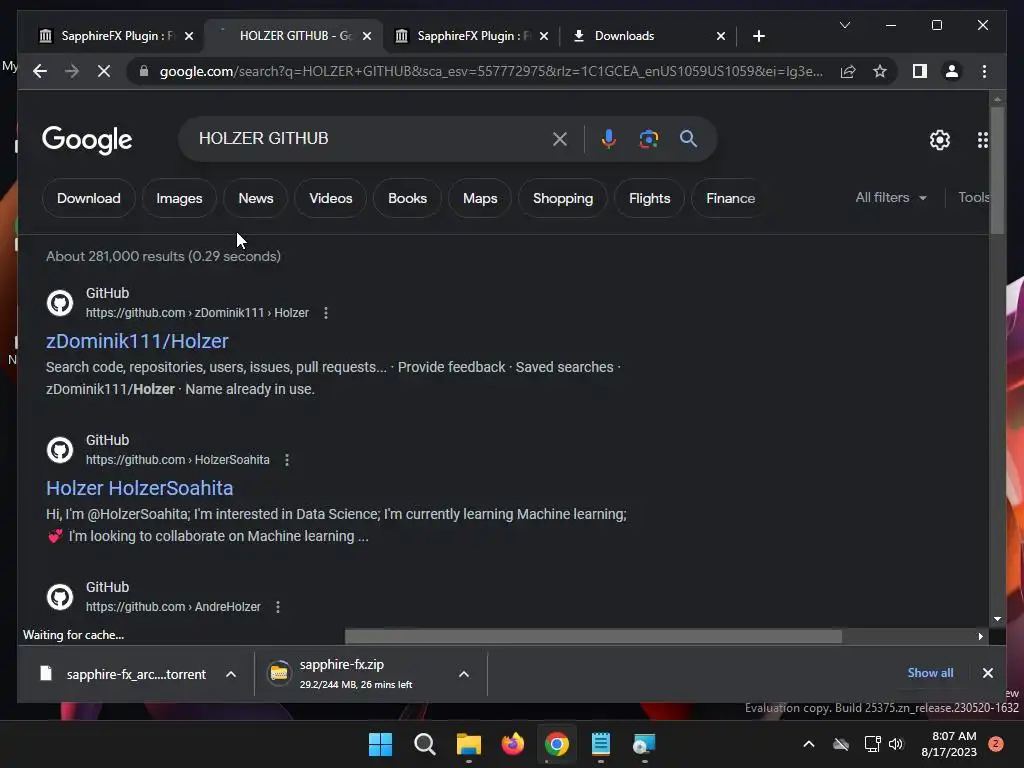Viewport: 1024px width, 768px height.
Task: Open Tools search options
Action: coord(973,197)
